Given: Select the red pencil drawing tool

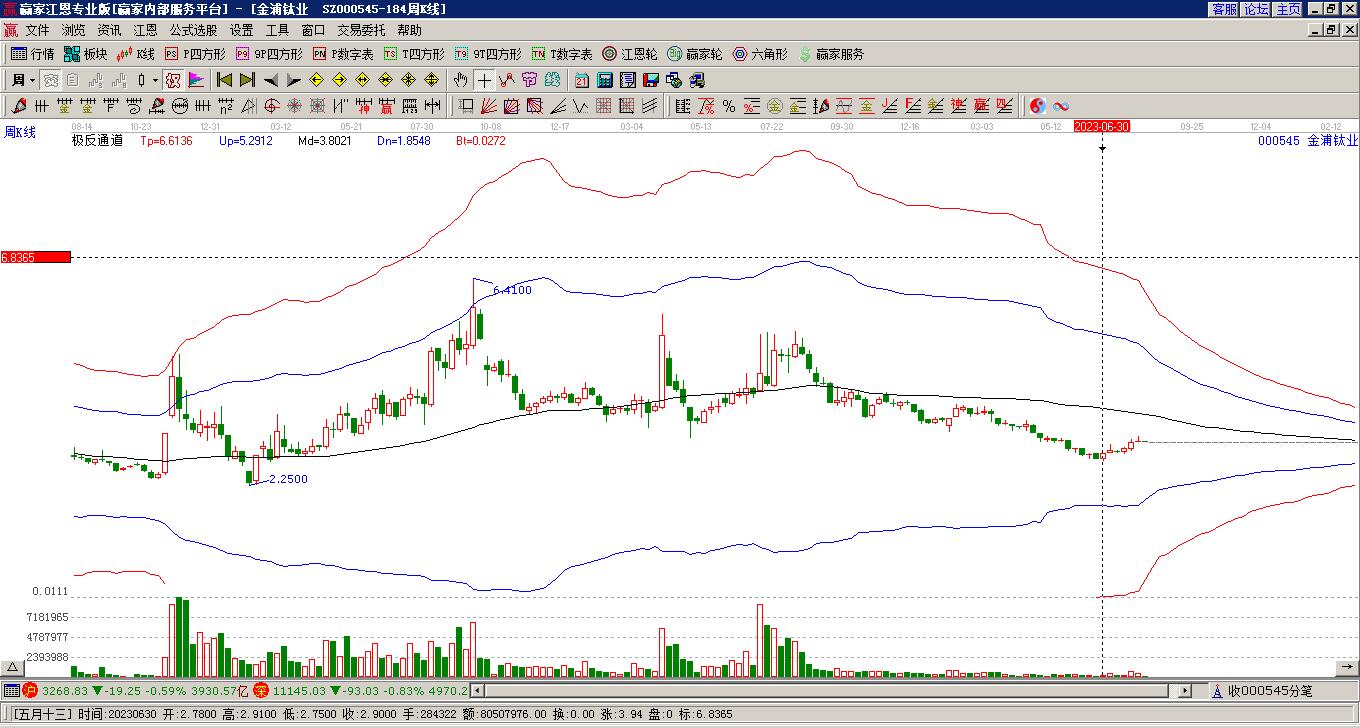Looking at the screenshot, I should tap(19, 106).
